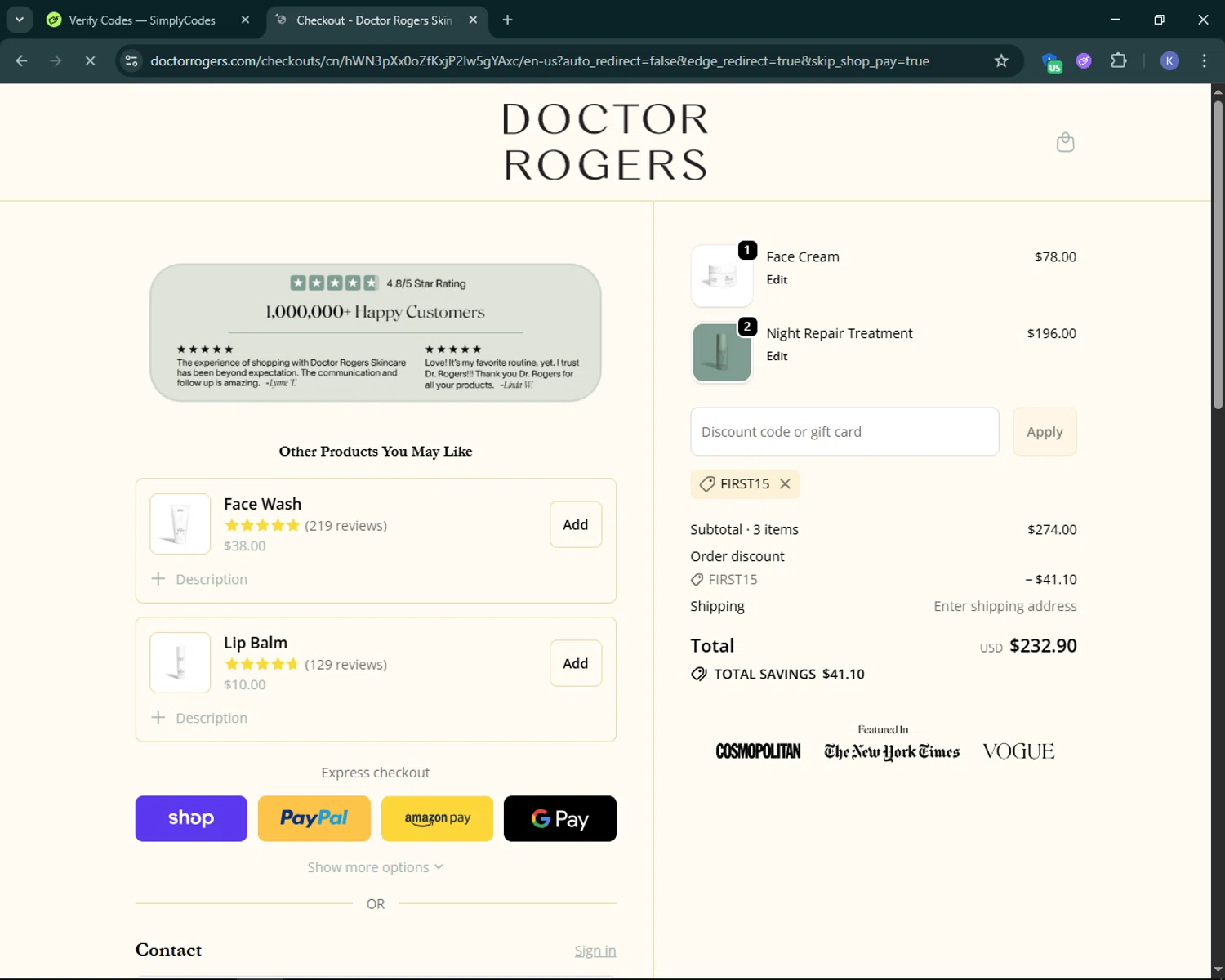
Task: Remove the FIRST15 discount code tag
Action: click(x=785, y=484)
